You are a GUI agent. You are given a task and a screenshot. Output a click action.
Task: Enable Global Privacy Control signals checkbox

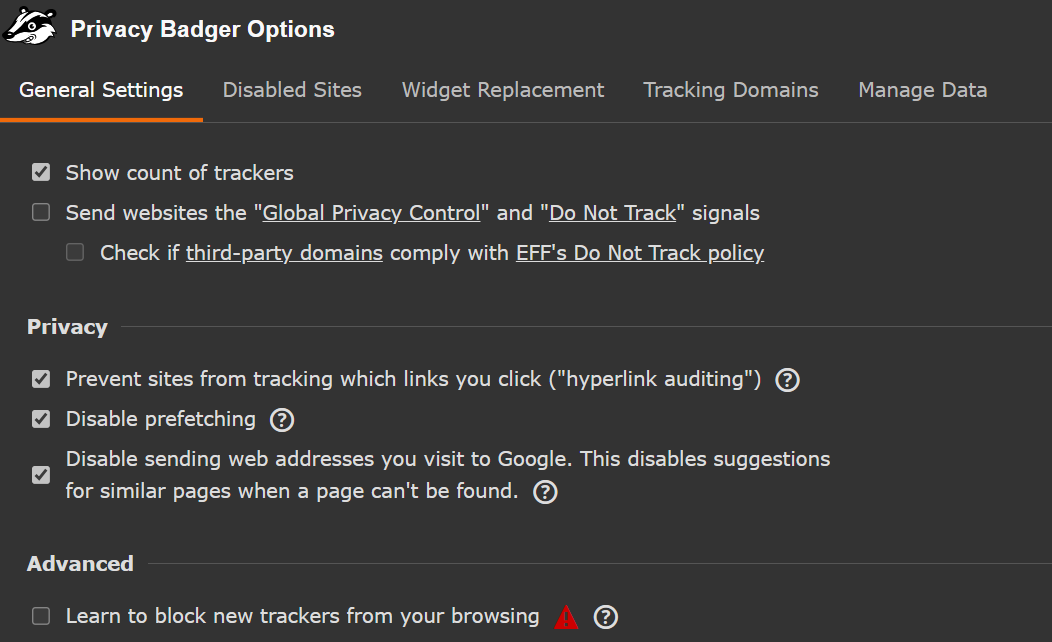point(41,213)
